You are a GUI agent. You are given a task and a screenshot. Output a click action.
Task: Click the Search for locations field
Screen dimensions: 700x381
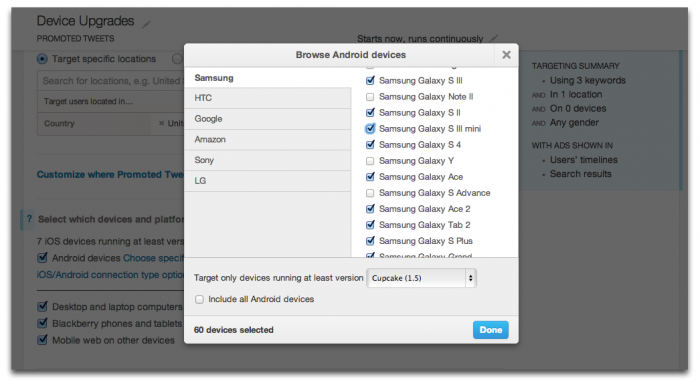coord(111,81)
